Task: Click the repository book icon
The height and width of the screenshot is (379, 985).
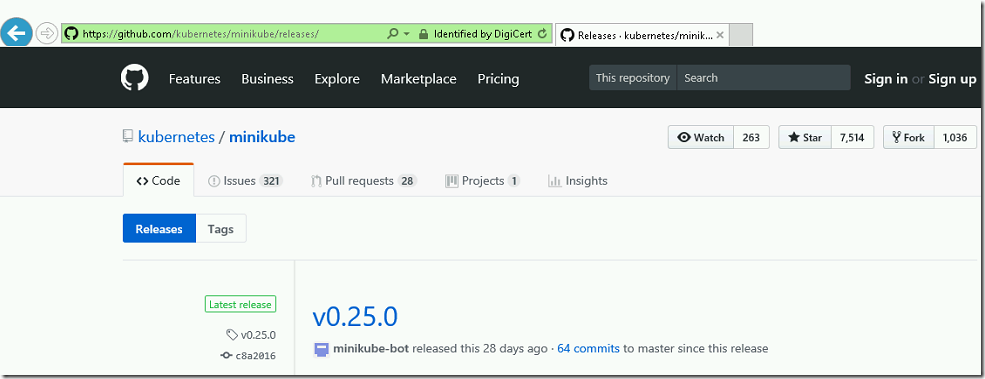Action: (x=128, y=136)
